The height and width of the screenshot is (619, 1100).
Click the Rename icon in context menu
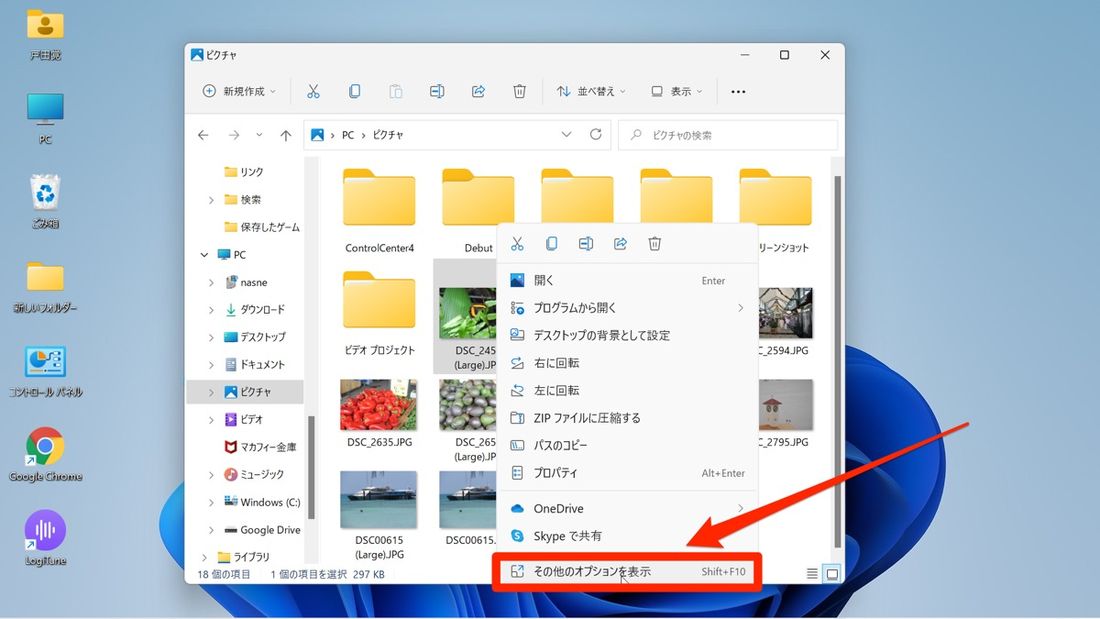(x=586, y=244)
